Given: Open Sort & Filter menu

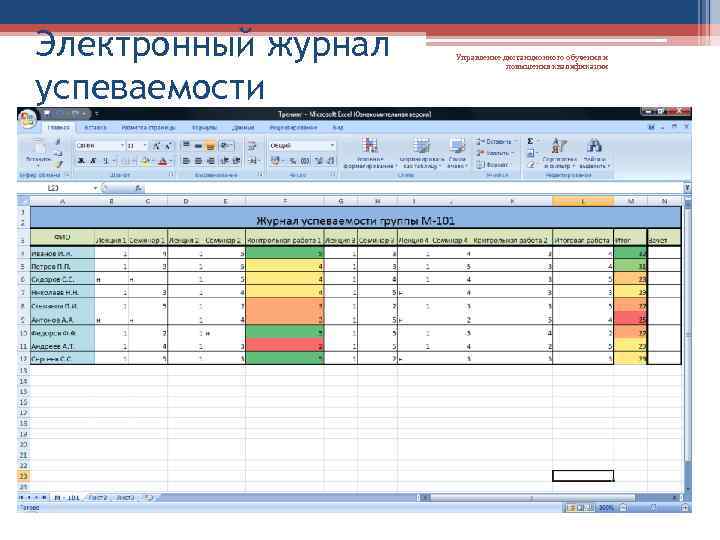Looking at the screenshot, I should [x=559, y=153].
